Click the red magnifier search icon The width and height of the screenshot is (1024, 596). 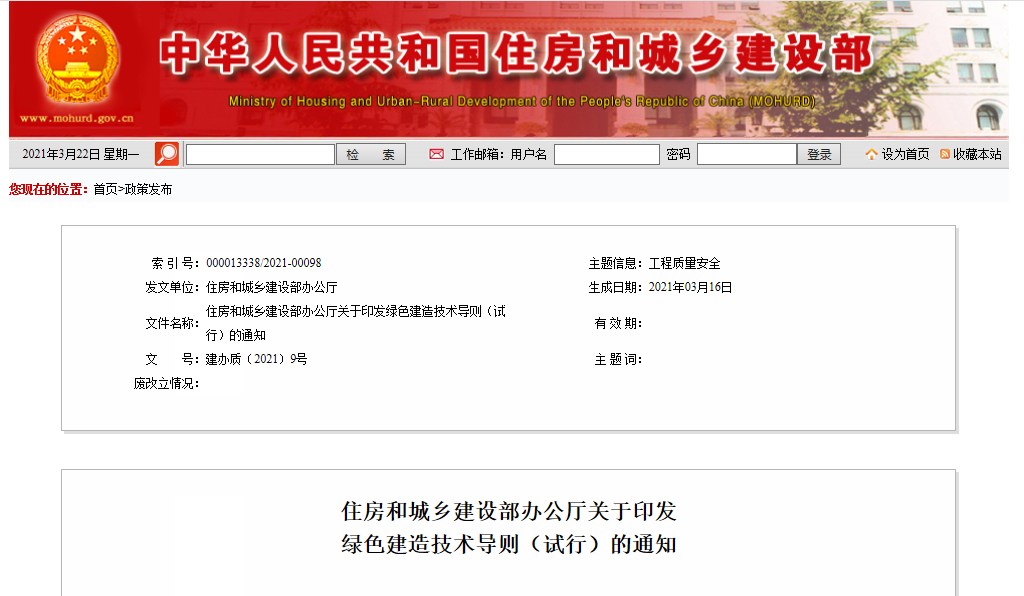[167, 152]
